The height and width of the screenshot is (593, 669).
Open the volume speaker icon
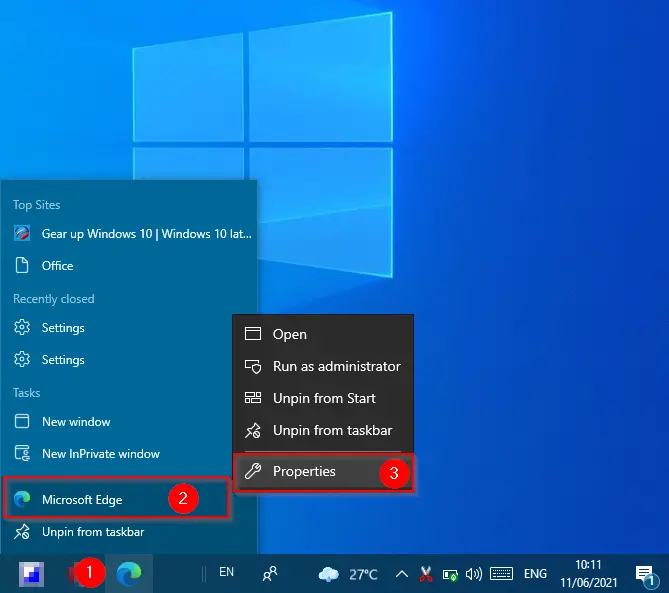pyautogui.click(x=474, y=574)
